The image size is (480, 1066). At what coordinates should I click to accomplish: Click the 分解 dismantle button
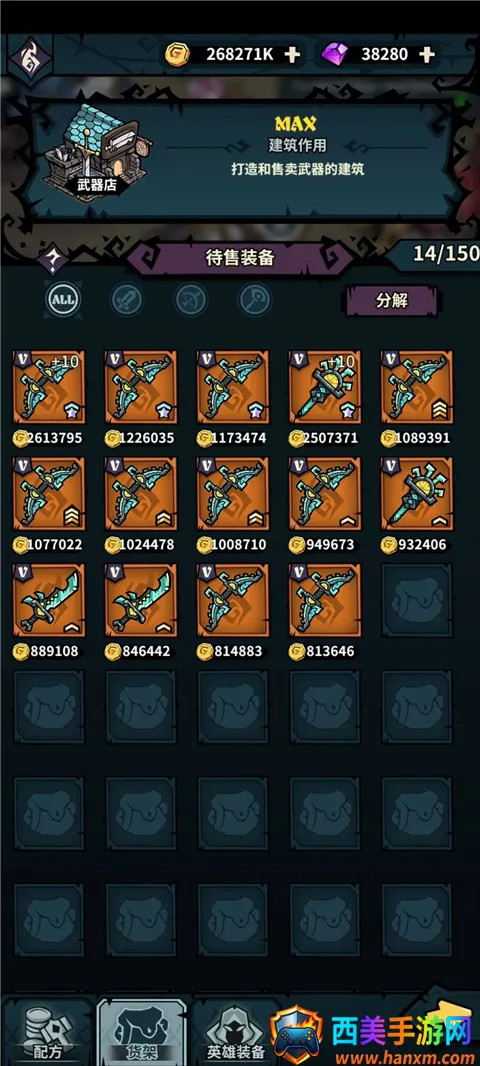tap(392, 300)
